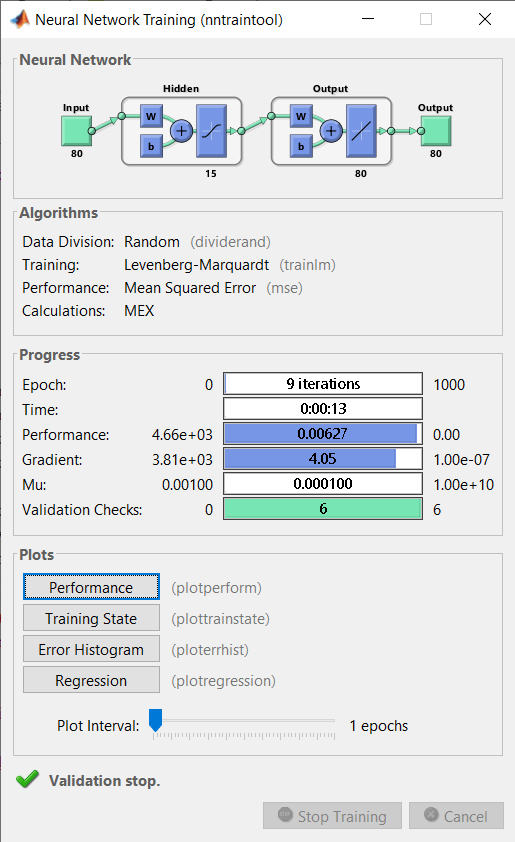Click the Levenberg-Marquardt text
The image size is (515, 842).
pyautogui.click(x=197, y=265)
